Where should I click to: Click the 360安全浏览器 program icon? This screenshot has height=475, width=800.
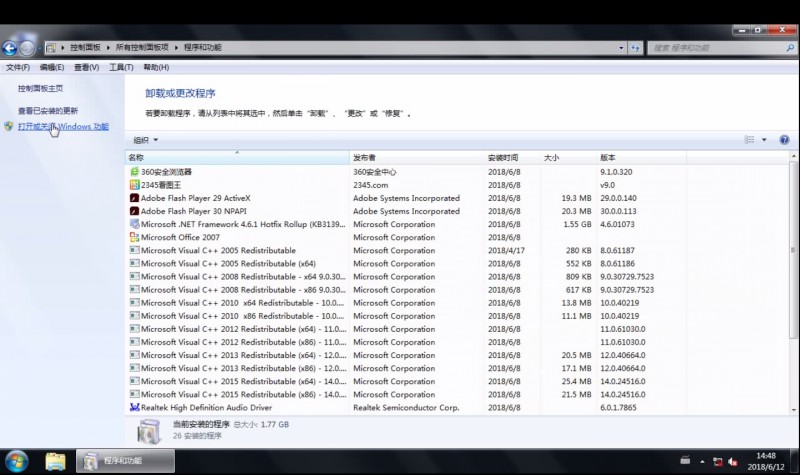[134, 172]
